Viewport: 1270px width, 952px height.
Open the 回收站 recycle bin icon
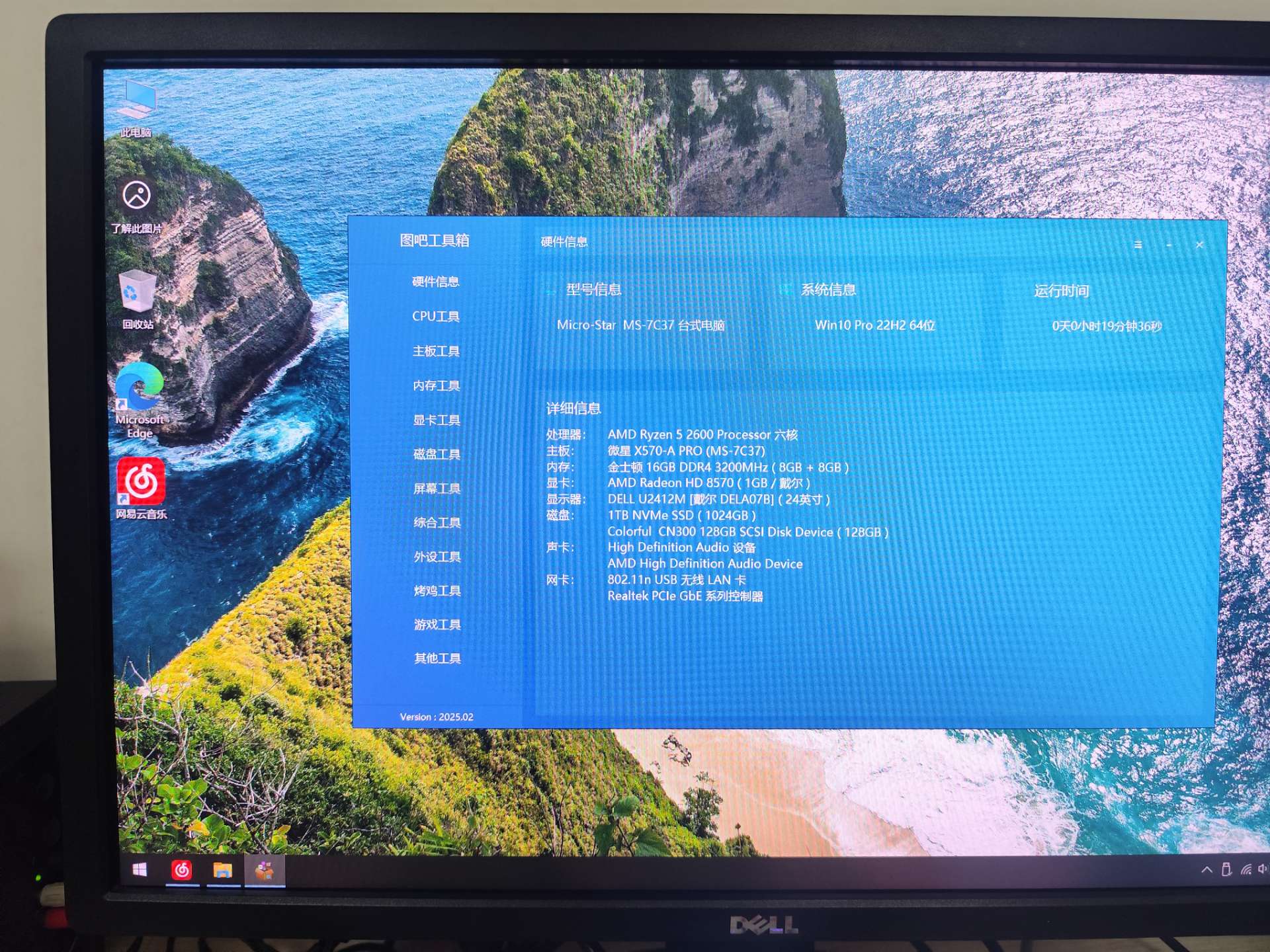(138, 299)
